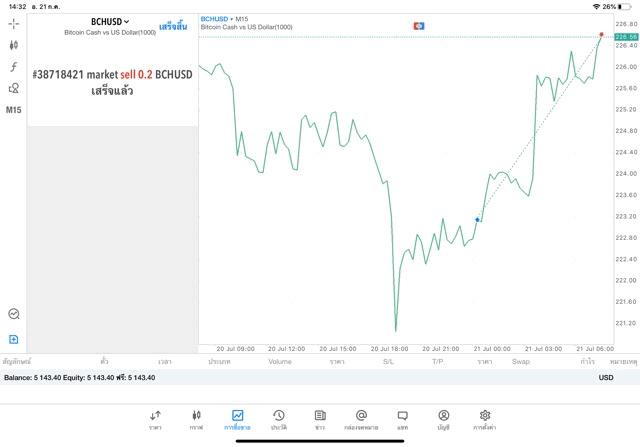Open the account tab with person icon
The image size is (640, 447).
click(444, 420)
